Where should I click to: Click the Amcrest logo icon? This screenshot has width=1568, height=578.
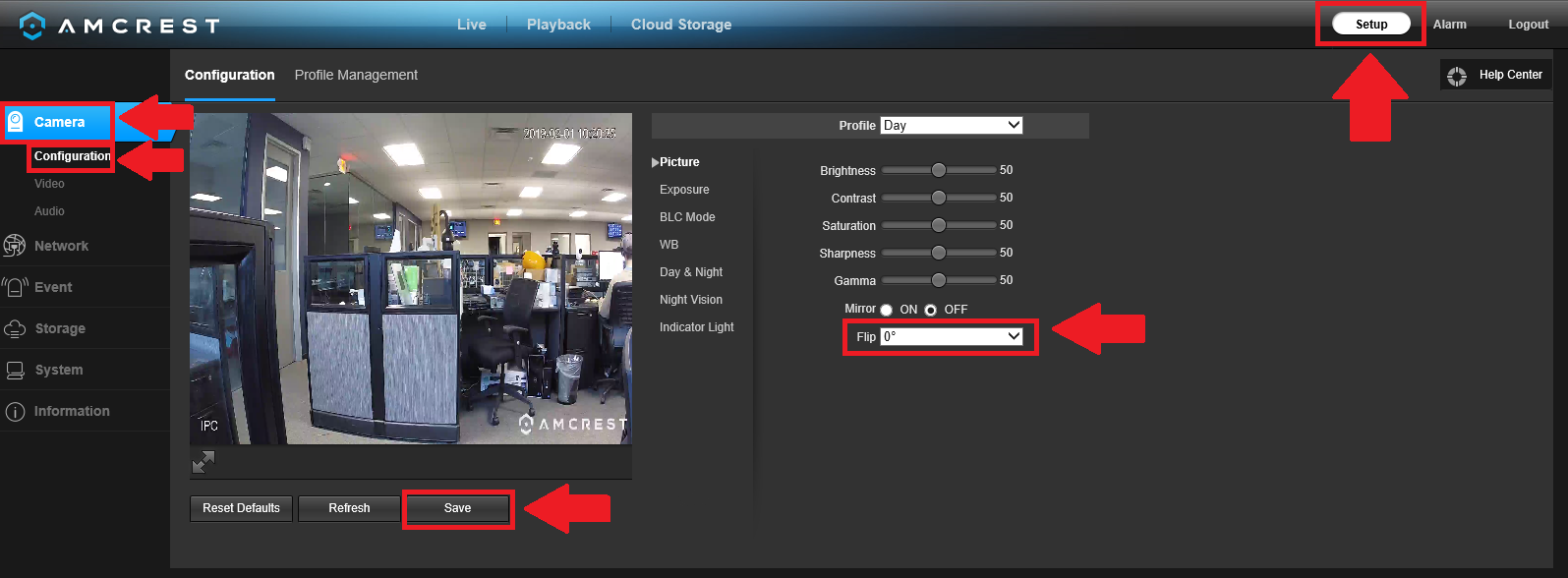pos(31,26)
